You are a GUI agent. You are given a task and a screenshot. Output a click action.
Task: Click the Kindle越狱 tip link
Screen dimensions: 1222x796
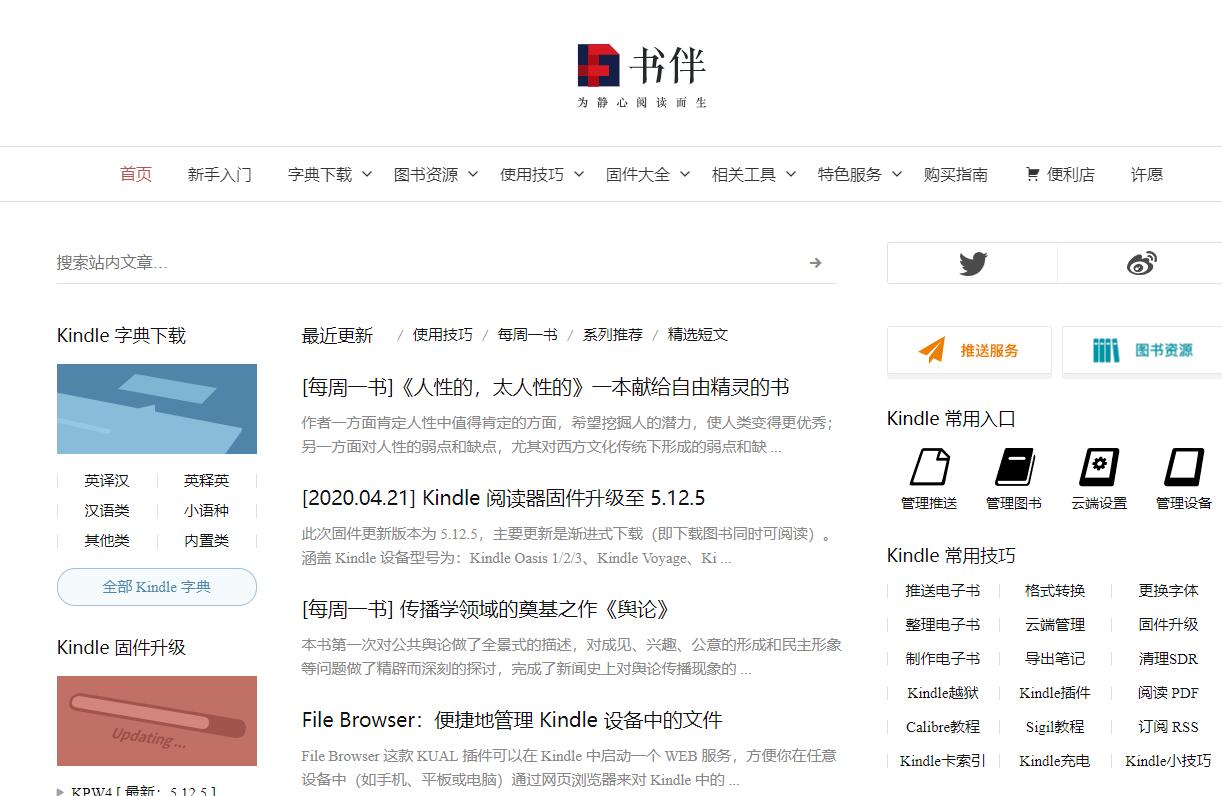click(x=943, y=693)
